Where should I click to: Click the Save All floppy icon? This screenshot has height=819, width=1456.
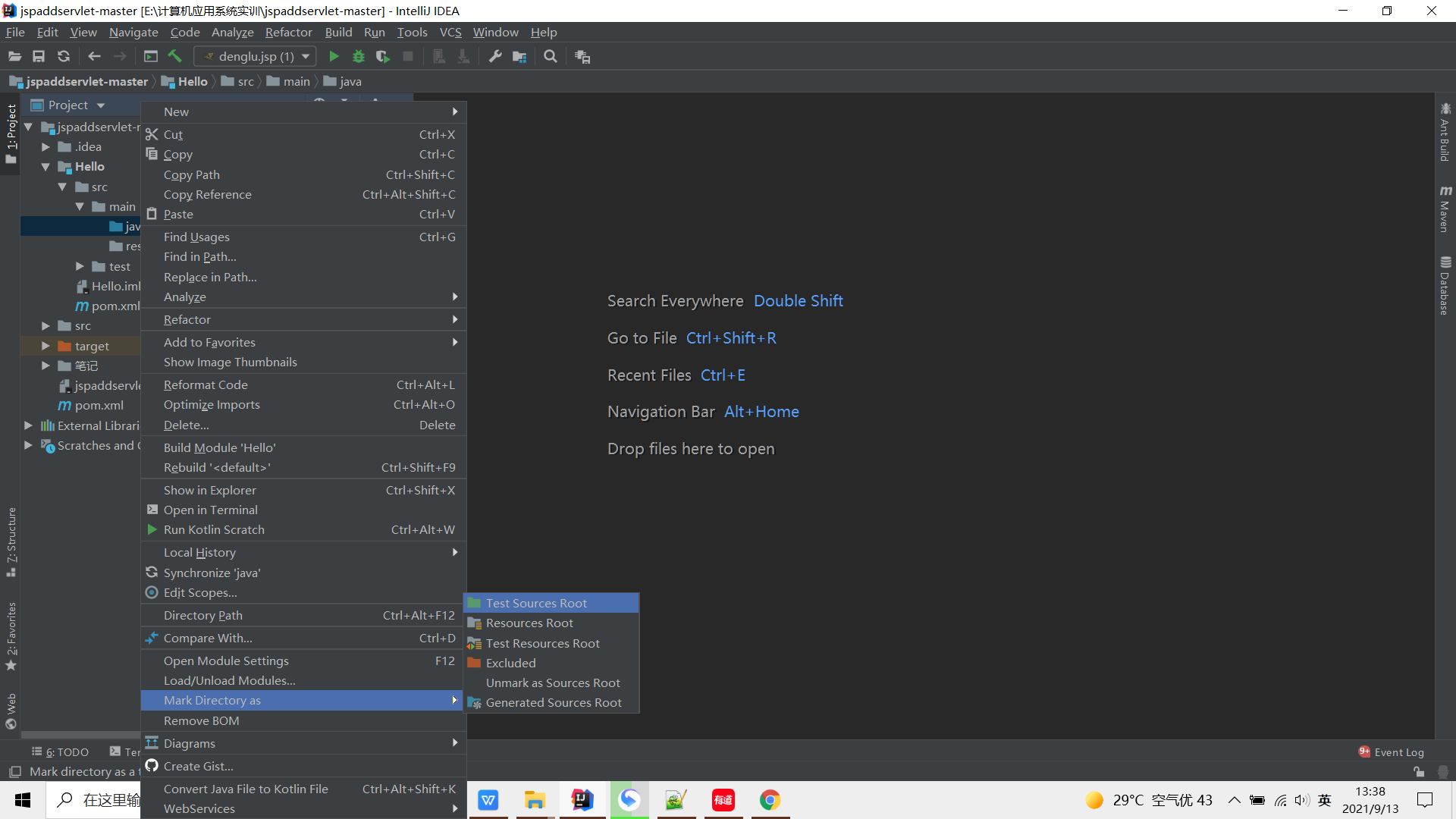point(39,56)
